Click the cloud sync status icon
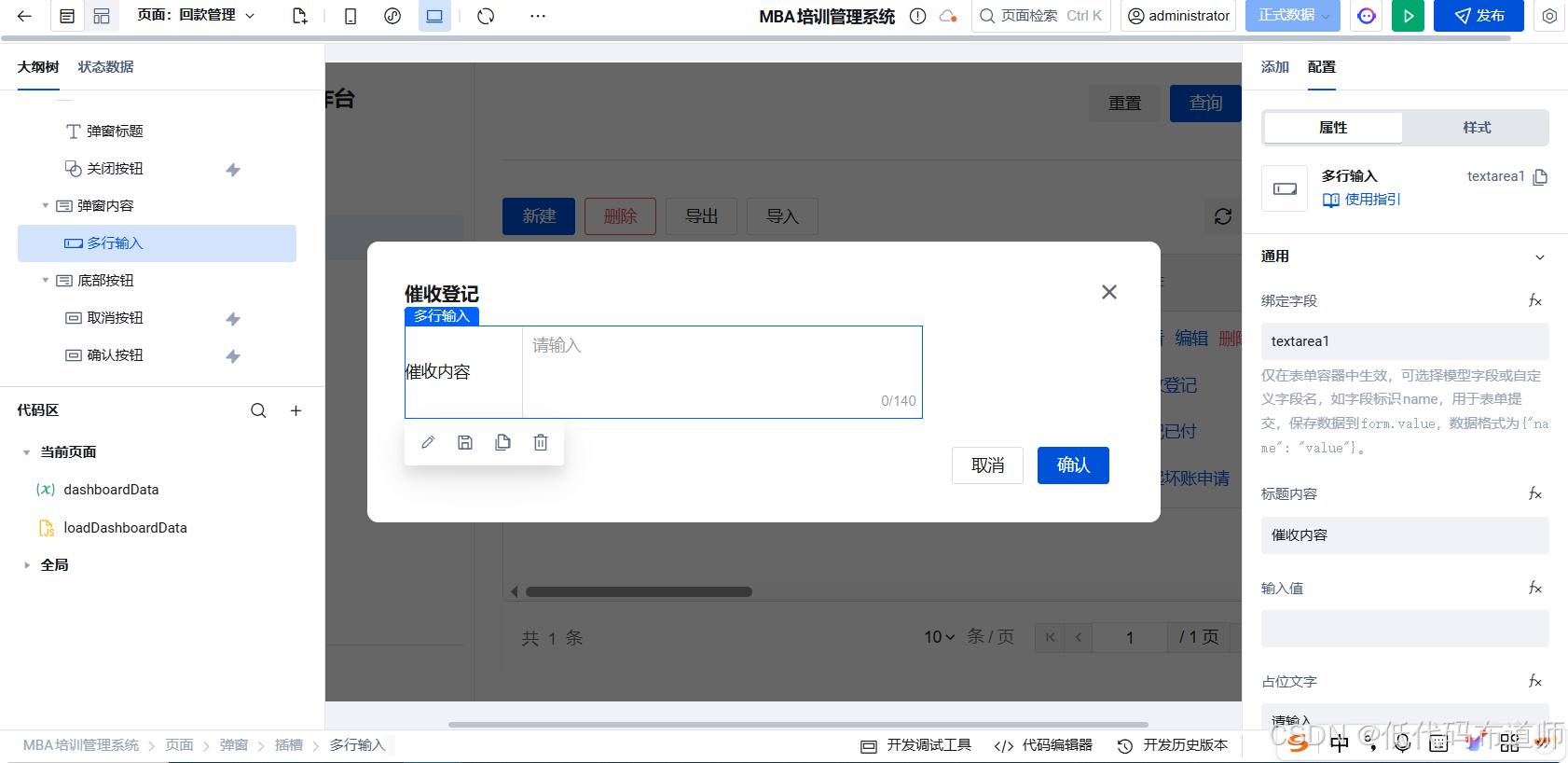This screenshot has height=763, width=1568. pyautogui.click(x=948, y=16)
